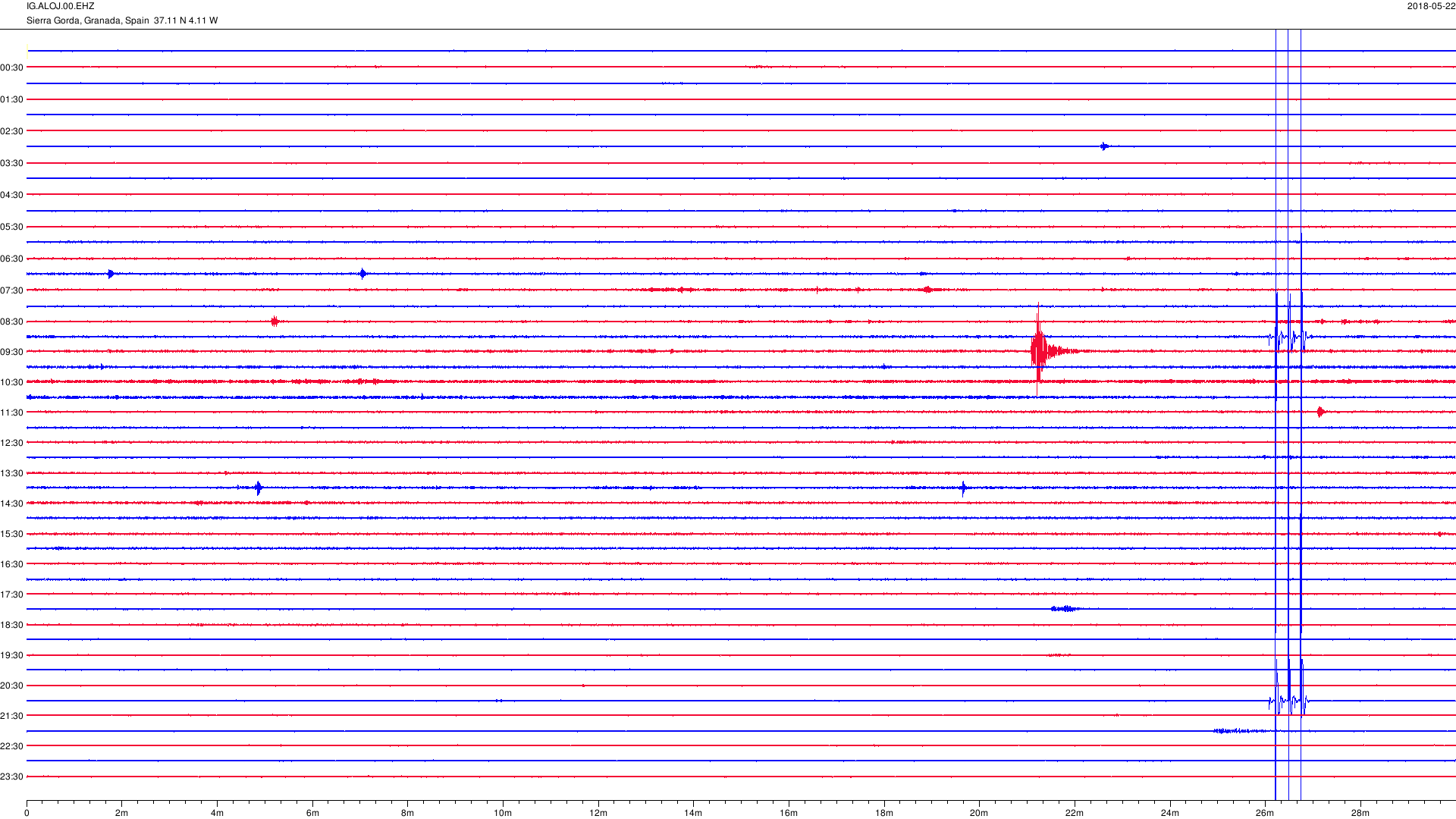Click the blue burst on the 22:00 trace
The width and height of the screenshot is (1456, 819).
coord(1240,731)
